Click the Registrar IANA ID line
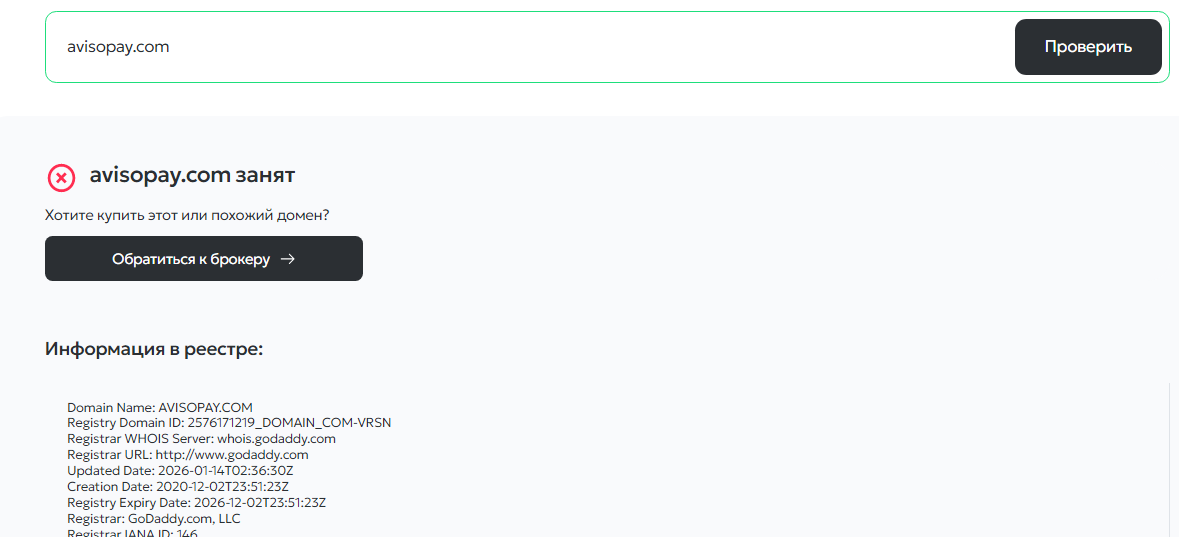Viewport: 1179px width, 537px height. pyautogui.click(x=132, y=533)
